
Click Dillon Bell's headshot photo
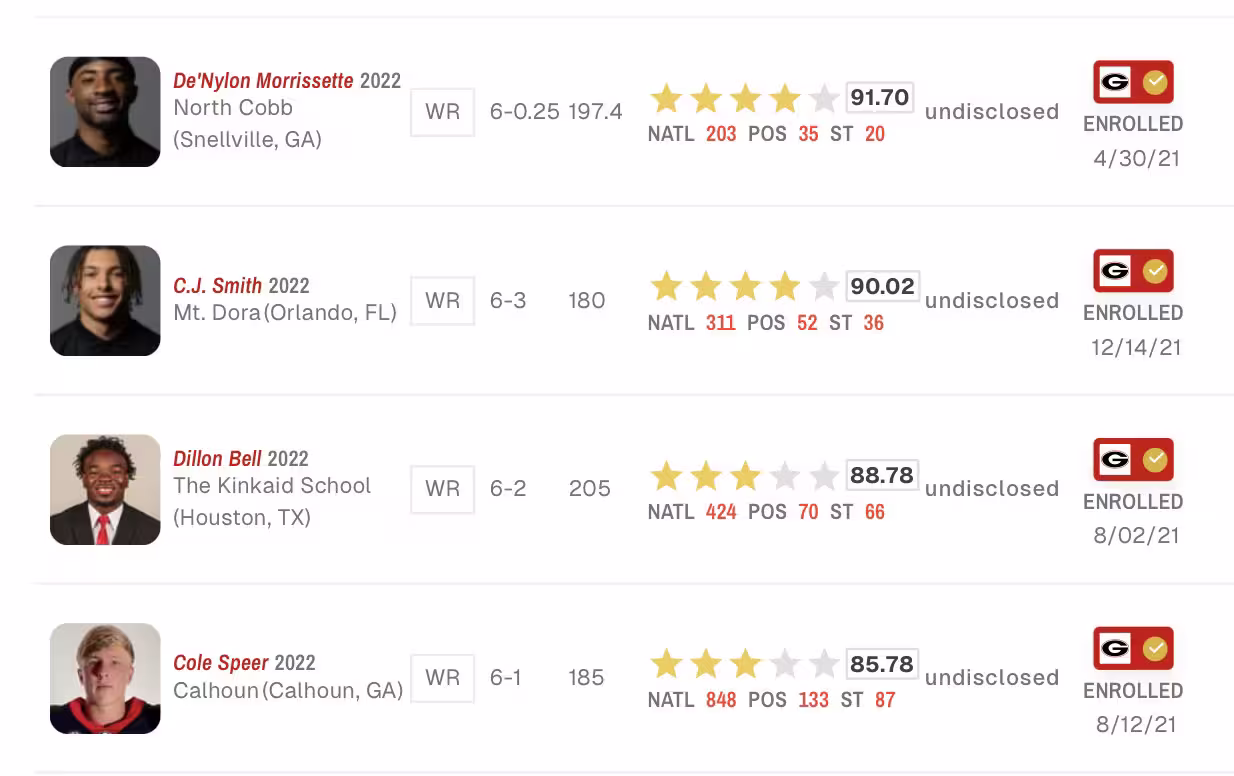pos(105,490)
